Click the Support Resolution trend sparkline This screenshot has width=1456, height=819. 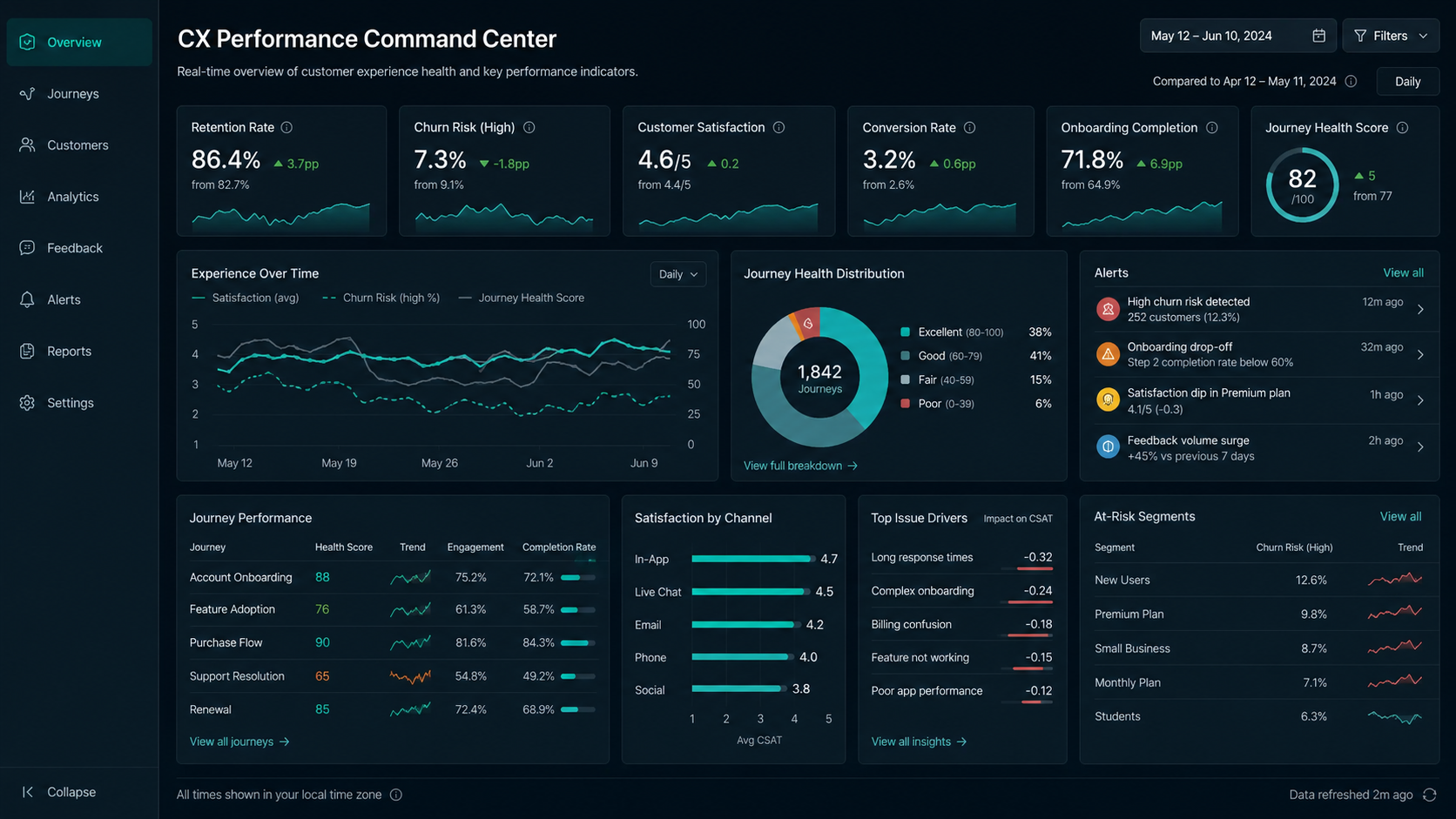[x=410, y=676]
